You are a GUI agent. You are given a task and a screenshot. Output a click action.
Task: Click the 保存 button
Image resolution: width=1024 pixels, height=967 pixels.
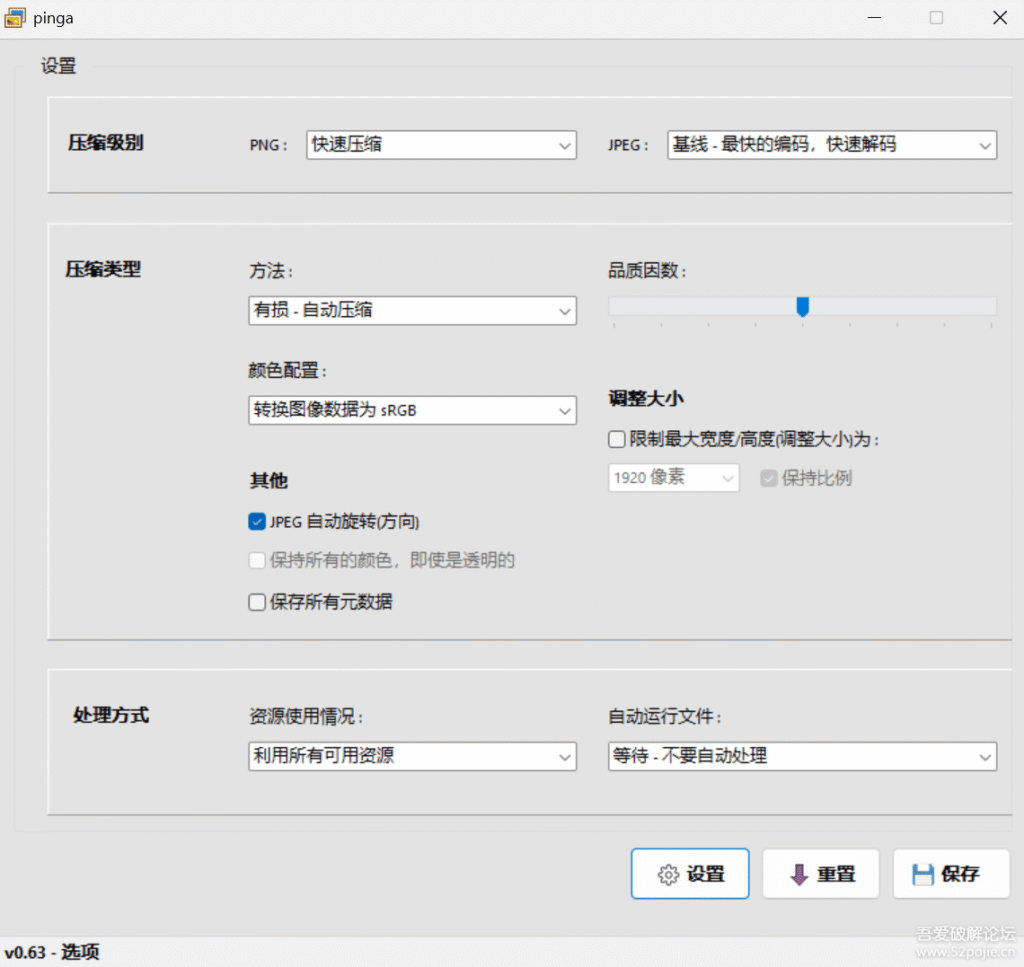(951, 873)
